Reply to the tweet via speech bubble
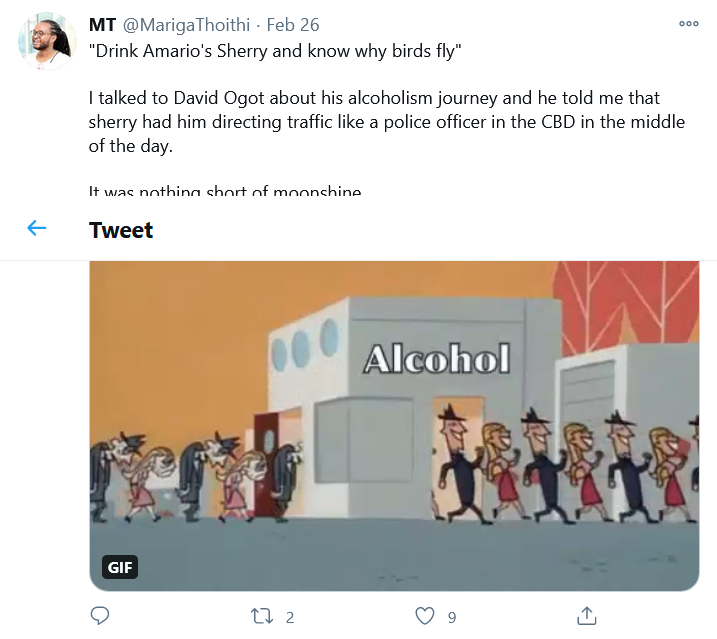Image resolution: width=717 pixels, height=639 pixels. (x=99, y=616)
